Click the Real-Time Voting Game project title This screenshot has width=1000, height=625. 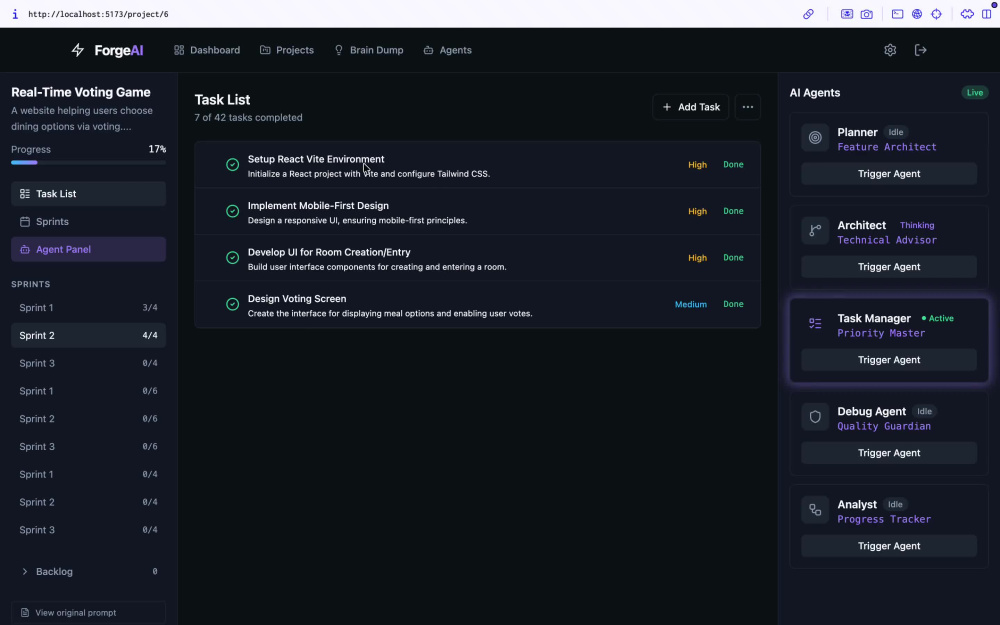click(x=81, y=92)
